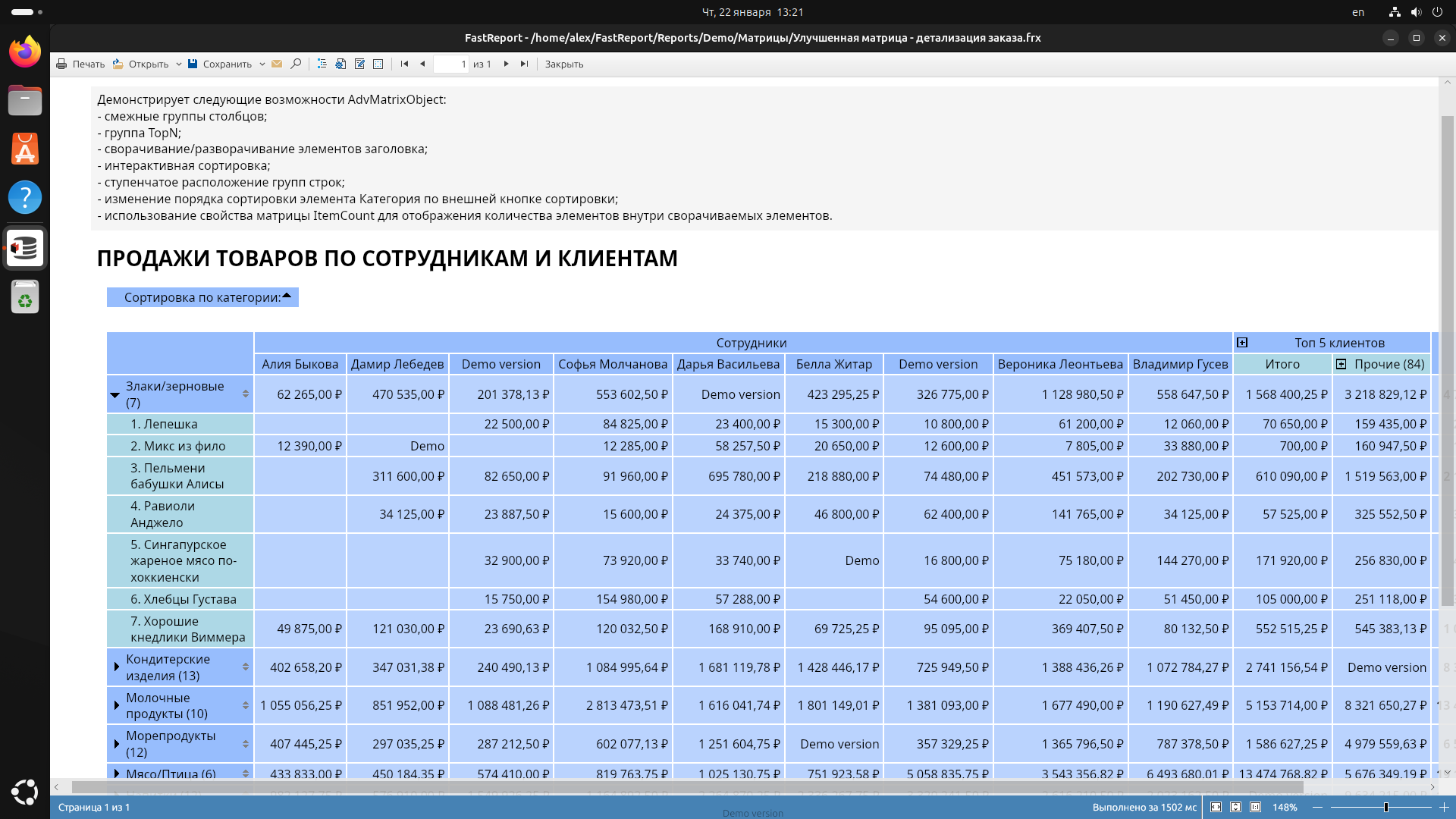The width and height of the screenshot is (1456, 819).
Task: Click the page number input field
Action: 450,64
